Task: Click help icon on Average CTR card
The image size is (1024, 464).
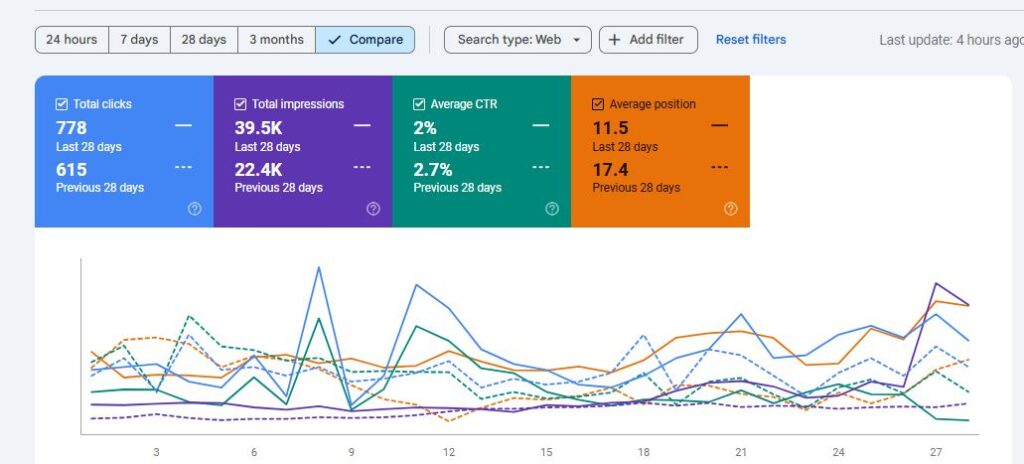Action: [x=552, y=209]
